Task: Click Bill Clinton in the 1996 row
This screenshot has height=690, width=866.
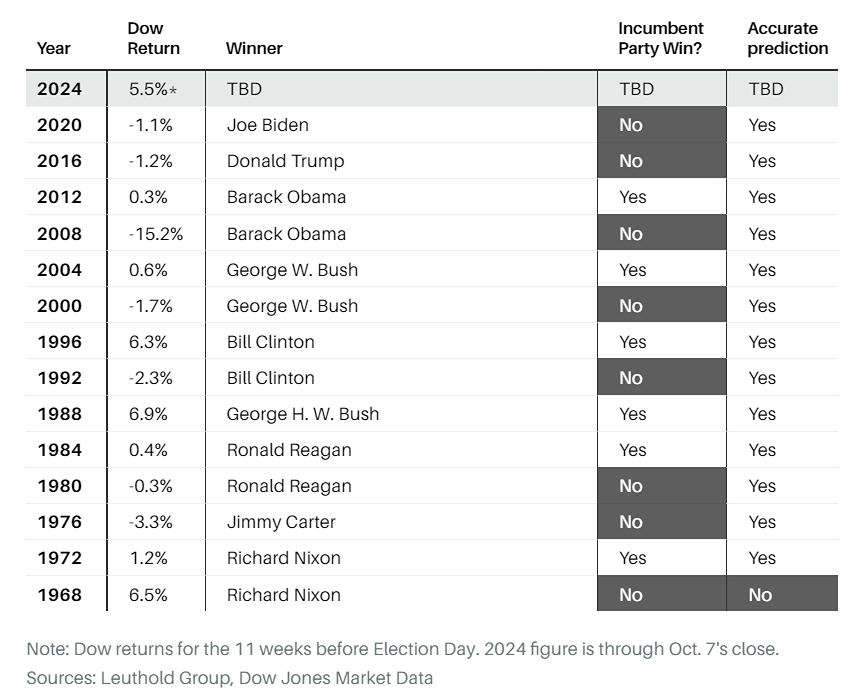Action: coord(270,342)
